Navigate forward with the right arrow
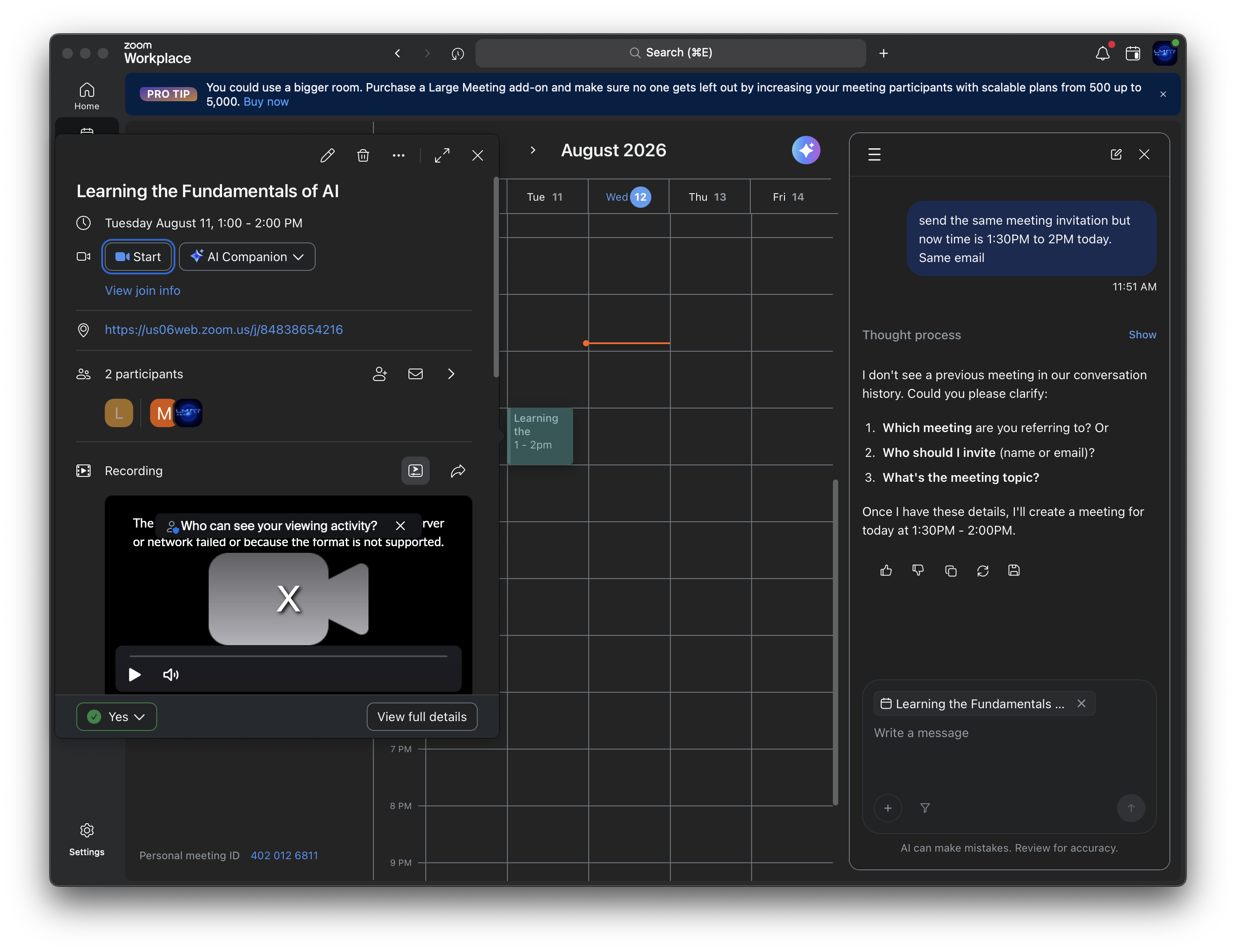This screenshot has width=1236, height=952. 427,53
